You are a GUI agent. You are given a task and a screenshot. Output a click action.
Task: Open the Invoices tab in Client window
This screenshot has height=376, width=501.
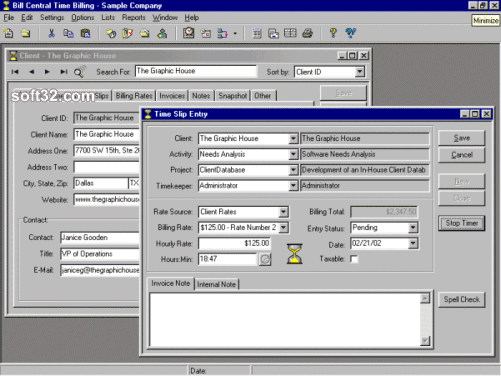coord(172,96)
